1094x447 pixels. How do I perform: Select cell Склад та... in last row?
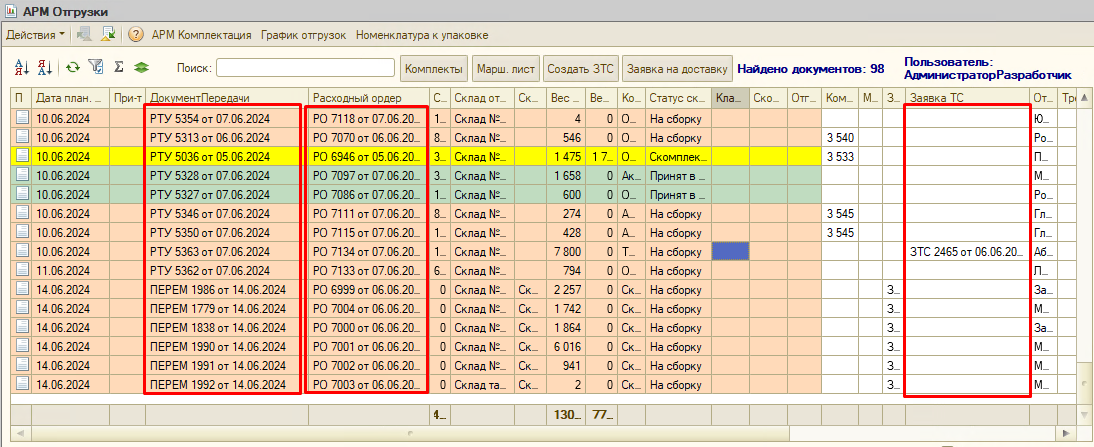(x=483, y=384)
